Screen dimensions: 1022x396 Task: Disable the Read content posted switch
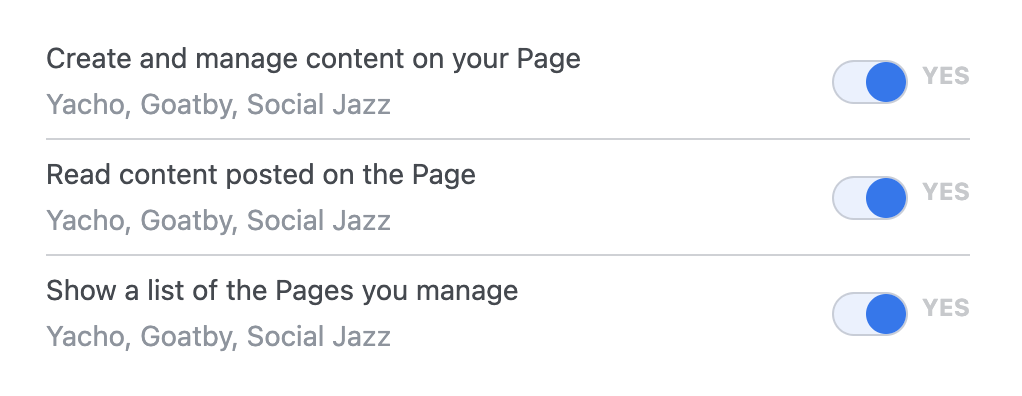tap(869, 198)
